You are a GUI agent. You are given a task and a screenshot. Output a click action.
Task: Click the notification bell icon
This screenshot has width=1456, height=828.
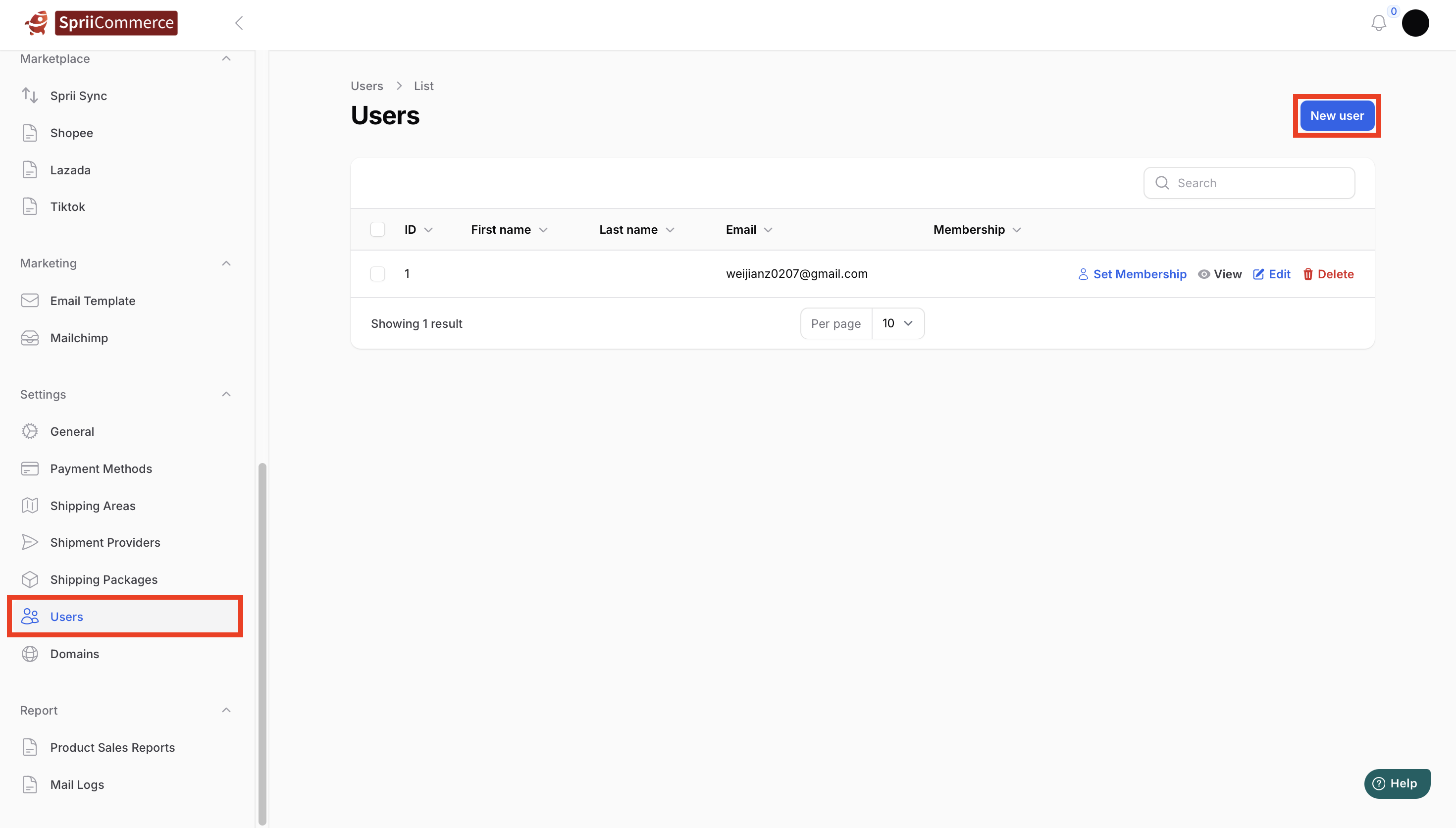(1378, 23)
